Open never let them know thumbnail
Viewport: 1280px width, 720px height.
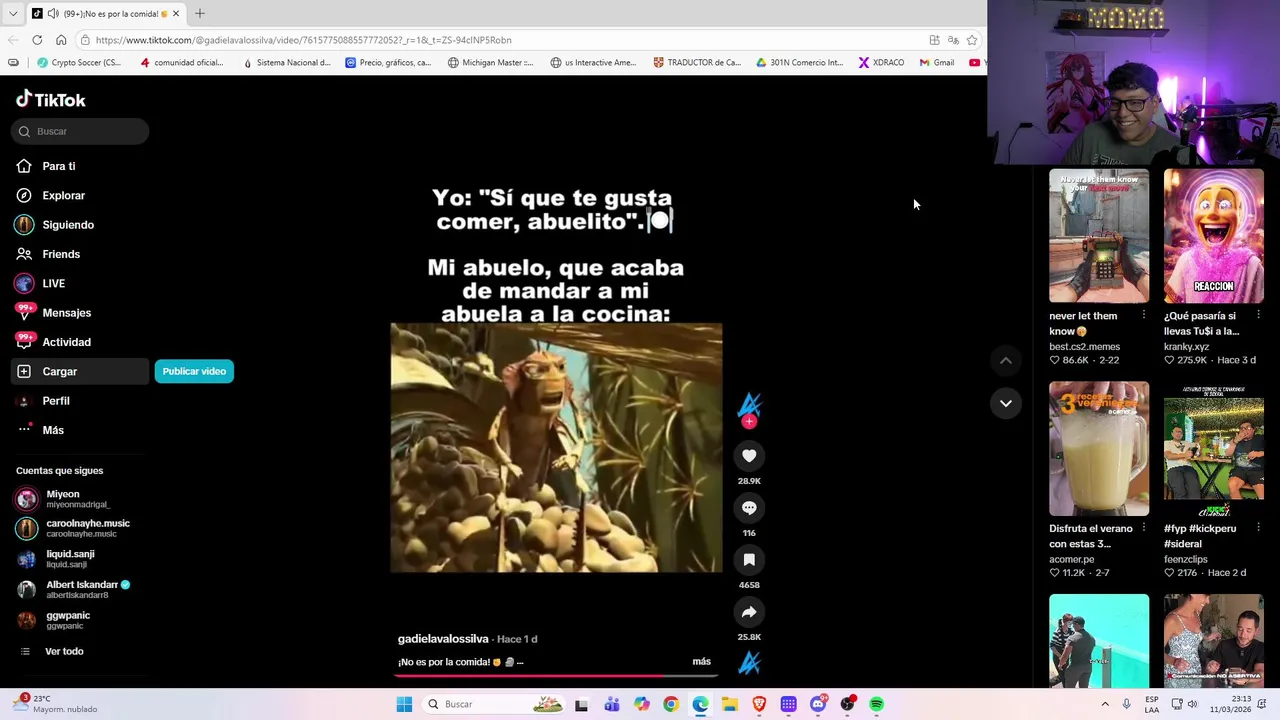click(1099, 236)
